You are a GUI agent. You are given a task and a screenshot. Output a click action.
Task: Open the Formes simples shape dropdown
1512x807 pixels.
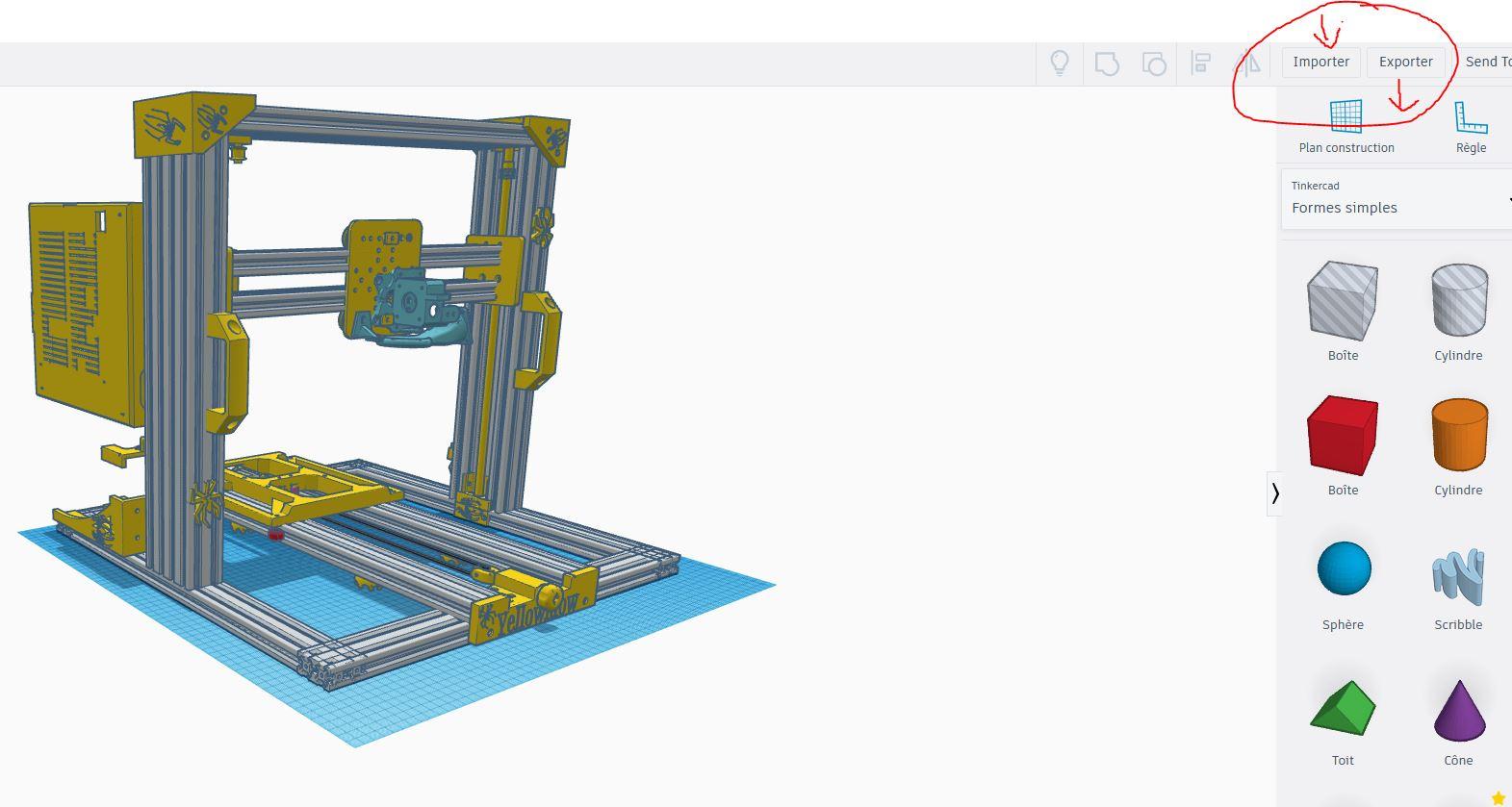coord(1397,199)
